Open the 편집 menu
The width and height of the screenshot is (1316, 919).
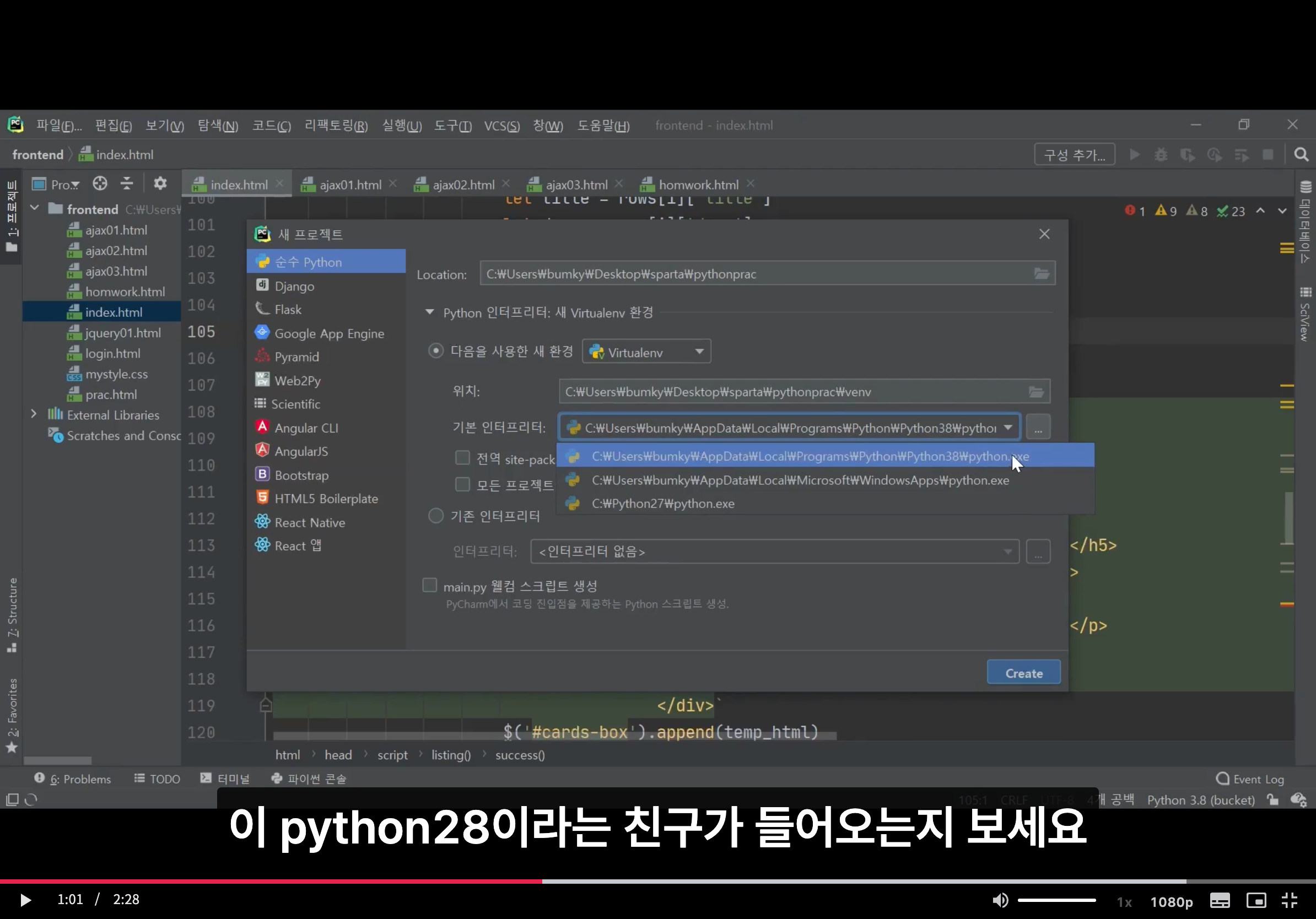(x=113, y=126)
